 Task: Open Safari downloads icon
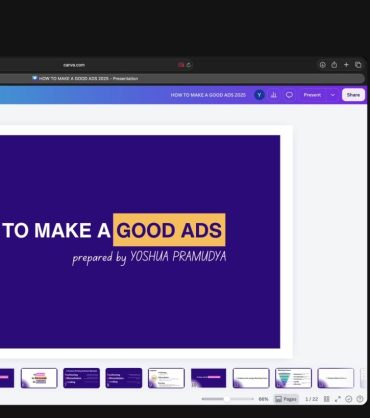pos(322,65)
